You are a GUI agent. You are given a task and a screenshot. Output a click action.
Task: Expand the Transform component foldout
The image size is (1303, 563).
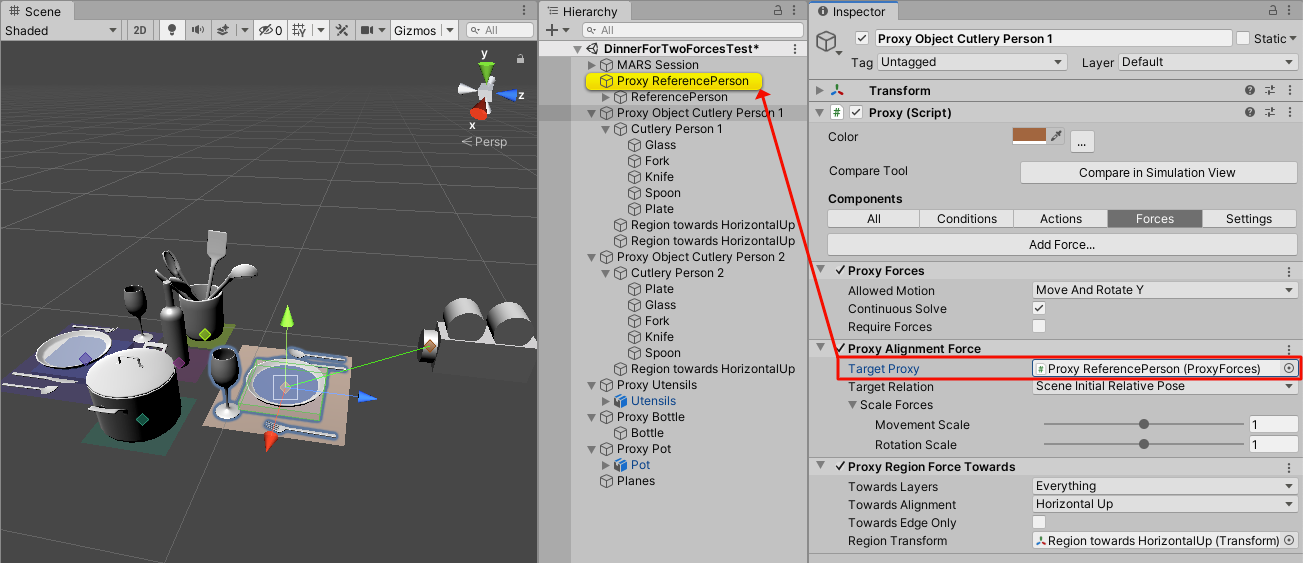point(821,91)
